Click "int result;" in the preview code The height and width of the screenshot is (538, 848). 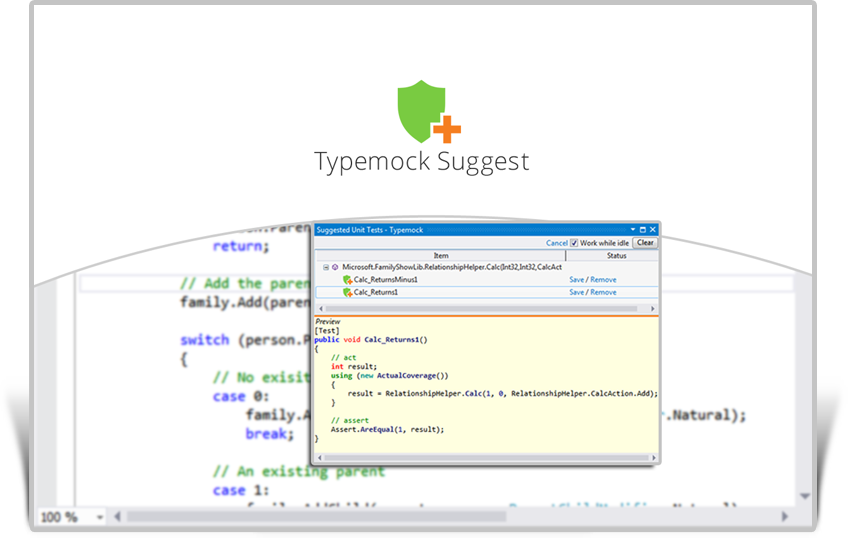354,366
